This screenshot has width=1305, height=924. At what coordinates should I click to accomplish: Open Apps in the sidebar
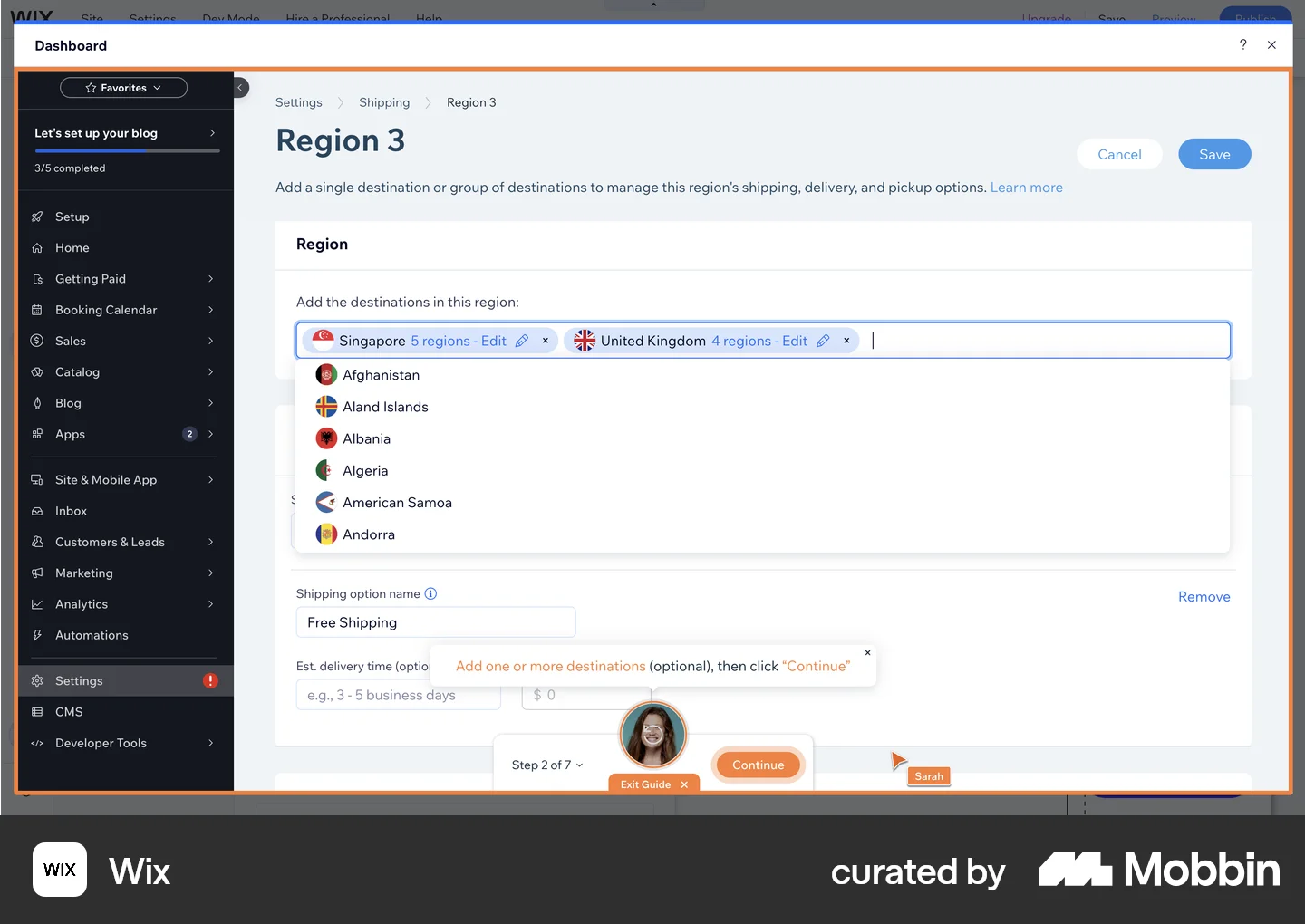[x=126, y=435]
